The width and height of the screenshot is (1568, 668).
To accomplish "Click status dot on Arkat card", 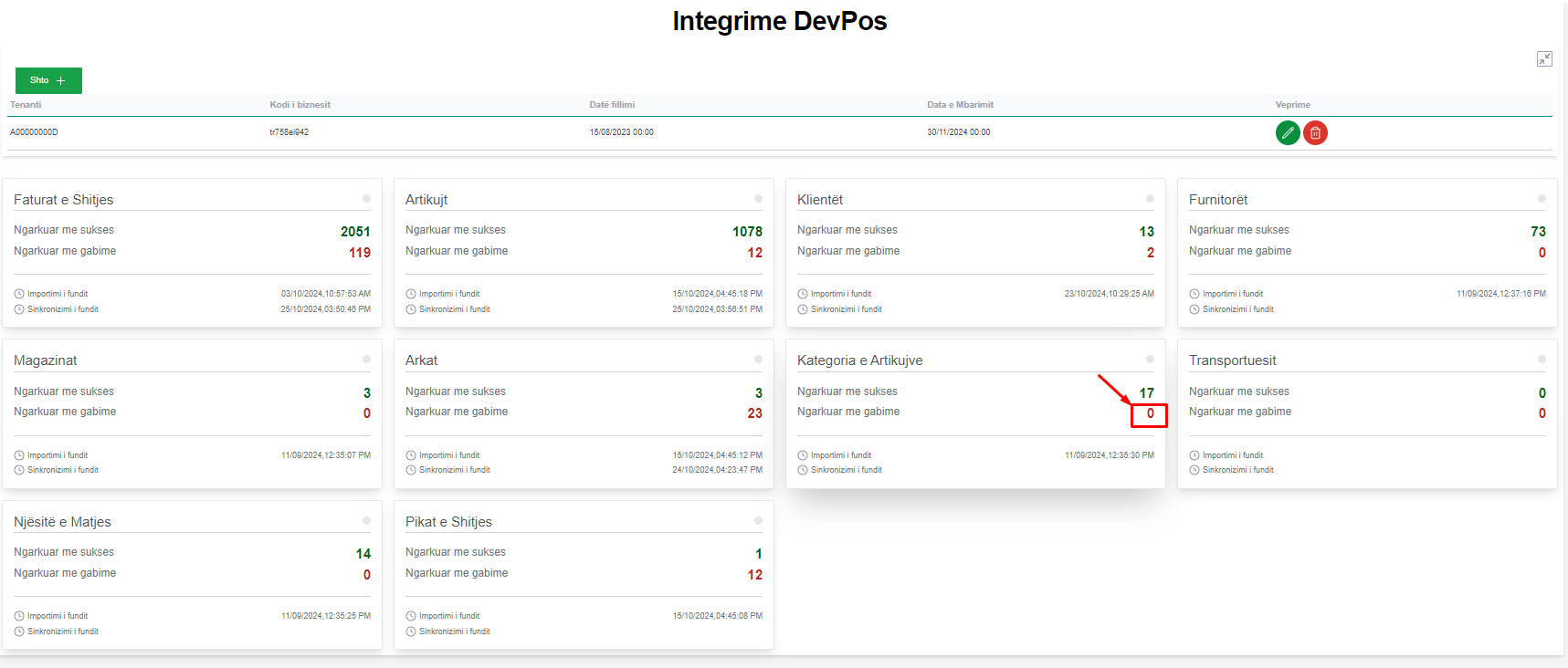I will point(758,360).
